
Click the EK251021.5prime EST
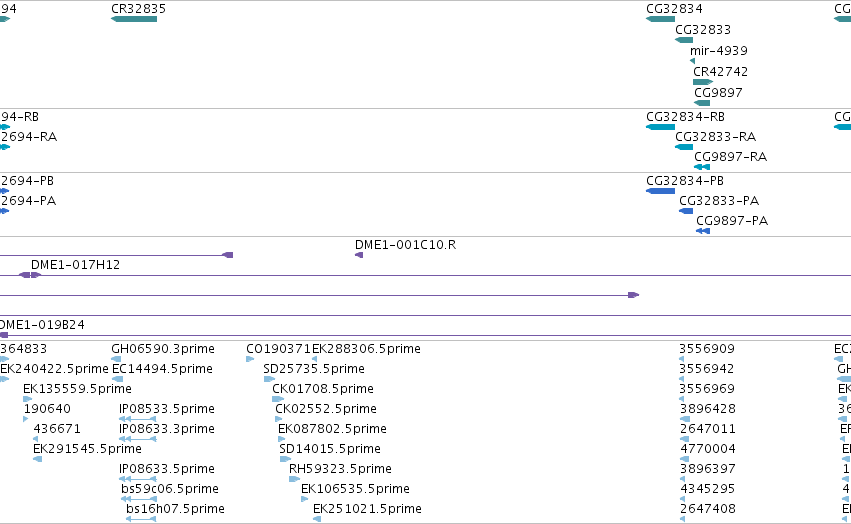[x=317, y=520]
